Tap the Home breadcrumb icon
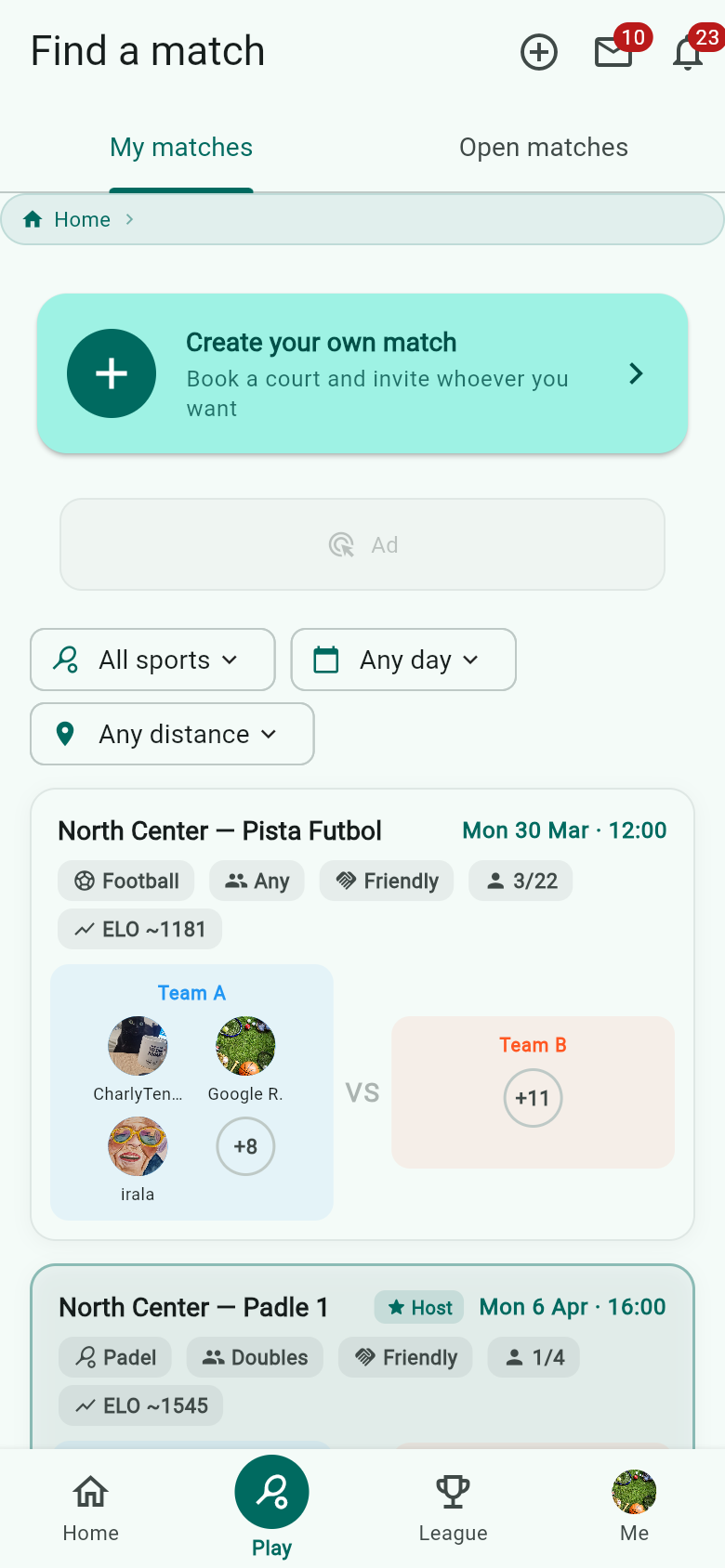 pos(33,219)
